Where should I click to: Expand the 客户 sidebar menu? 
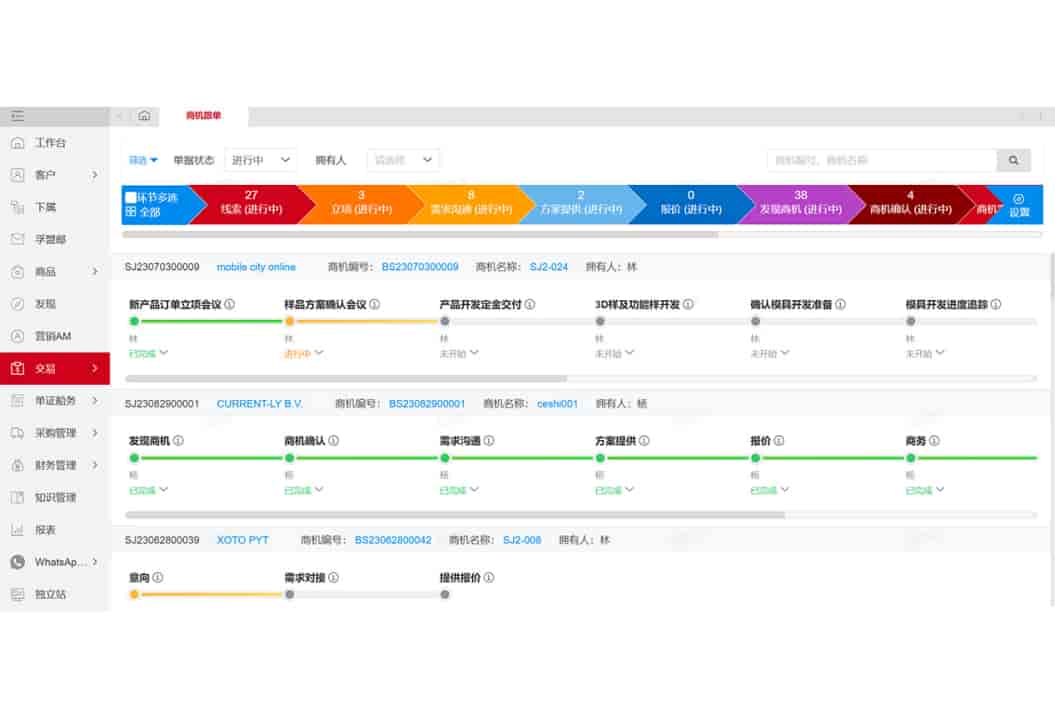click(55, 175)
